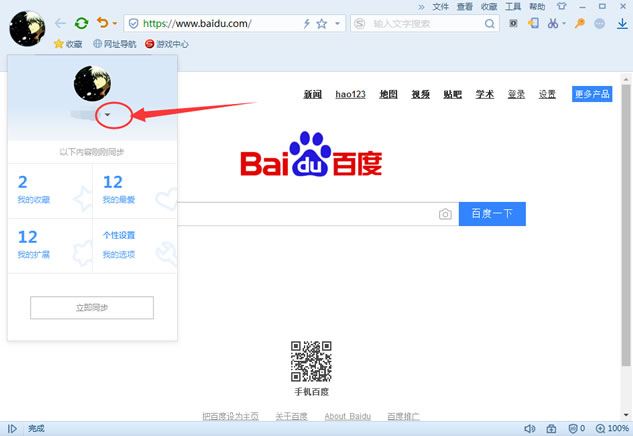This screenshot has height=436, width=633.
Task: Open the dropdown beside the scissors icon
Action: pos(564,23)
